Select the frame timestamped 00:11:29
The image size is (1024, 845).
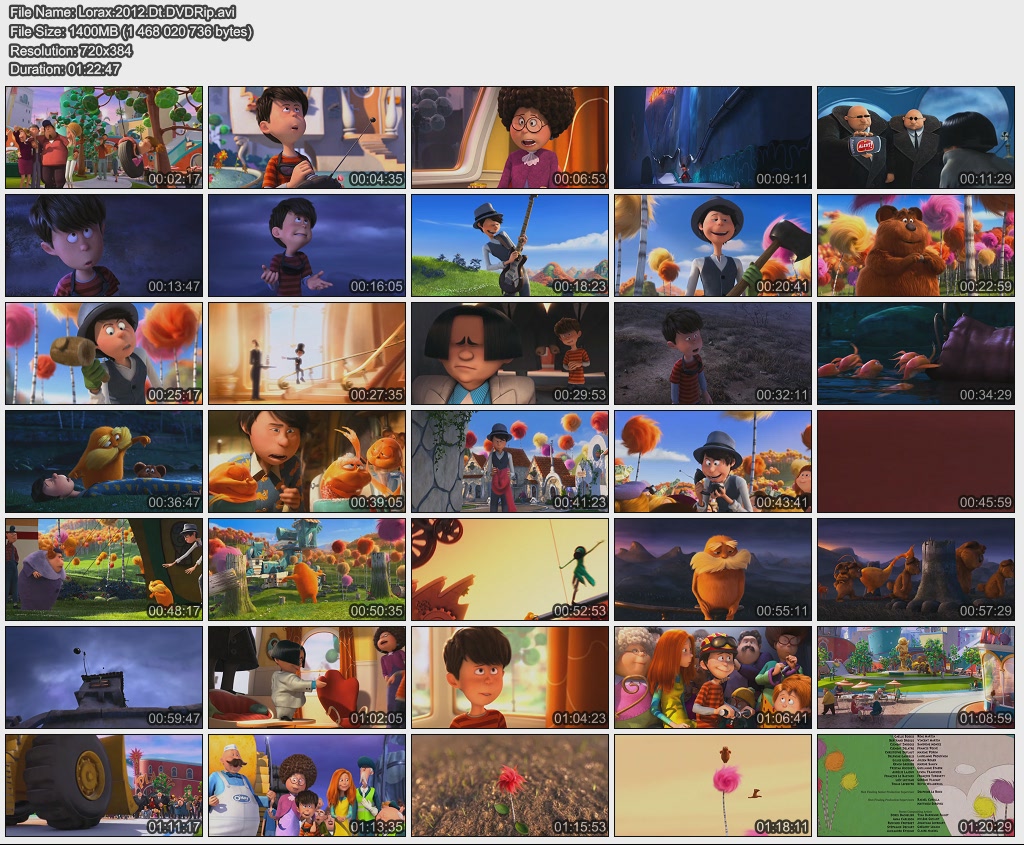[x=916, y=137]
